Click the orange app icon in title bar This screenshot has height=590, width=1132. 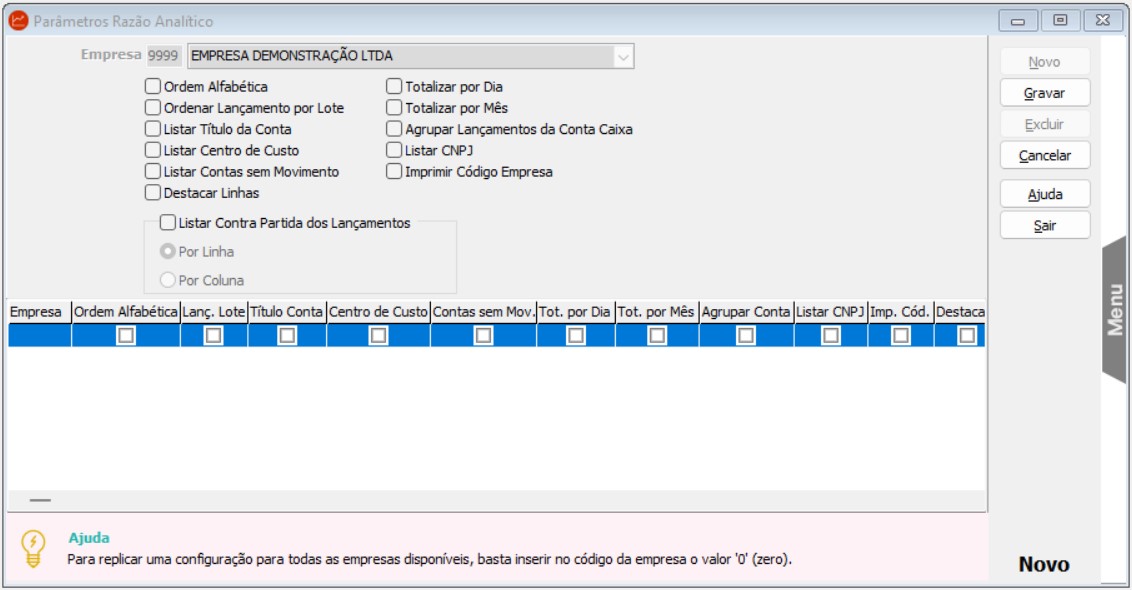click(x=18, y=21)
